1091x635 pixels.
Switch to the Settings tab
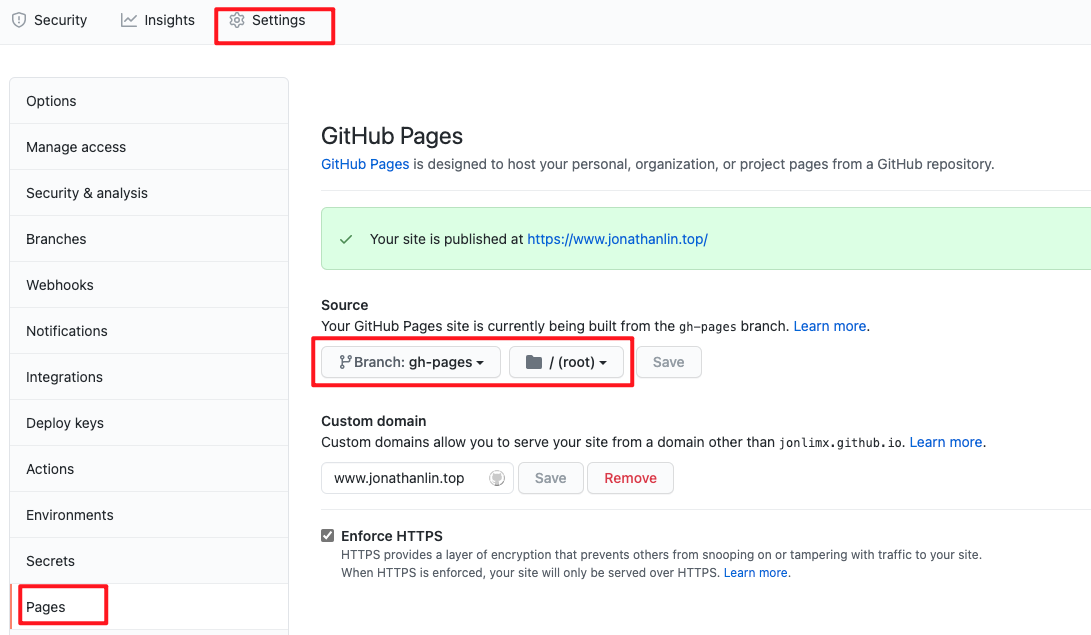[x=267, y=20]
